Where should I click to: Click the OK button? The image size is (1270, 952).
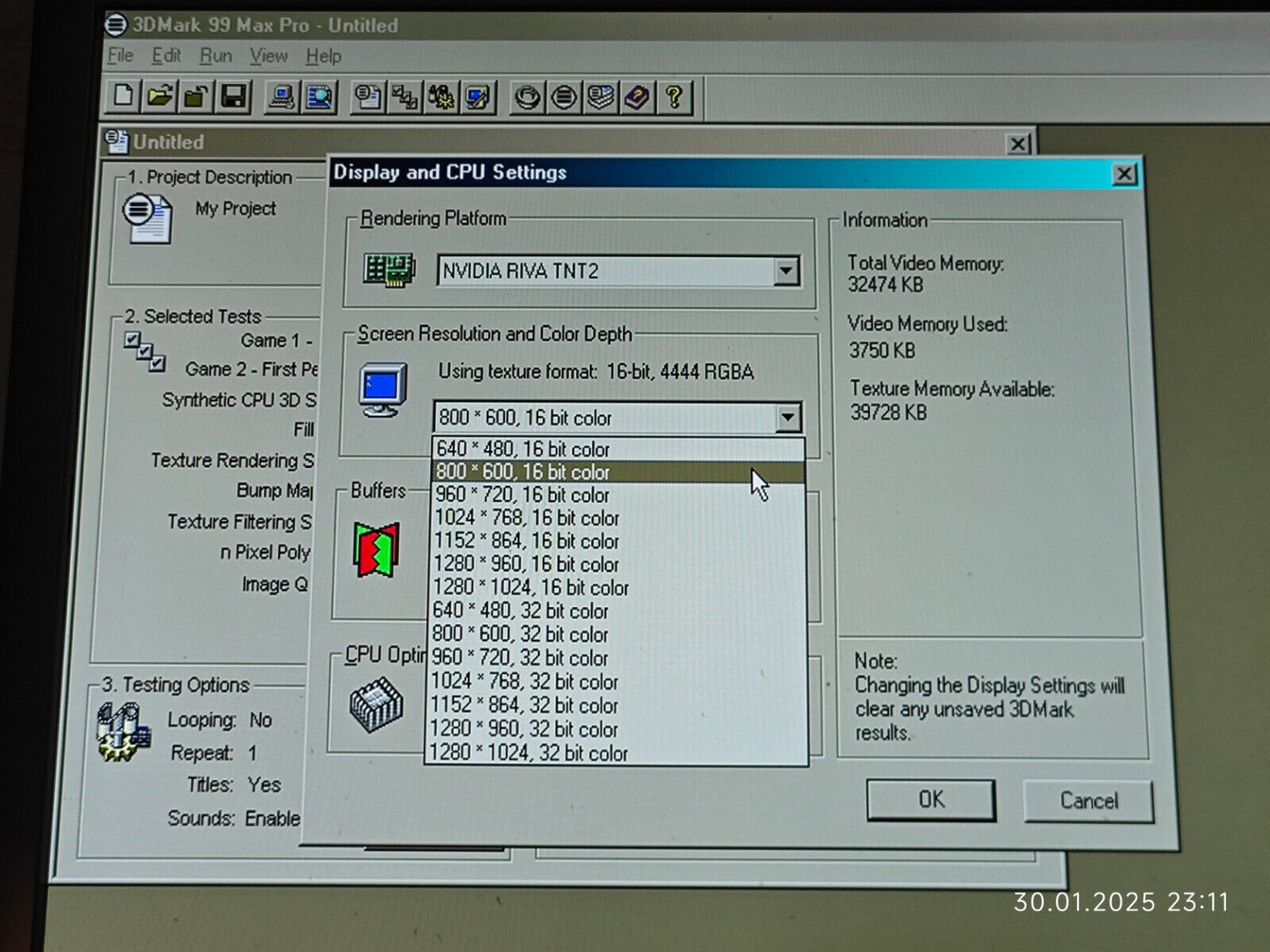(x=931, y=800)
